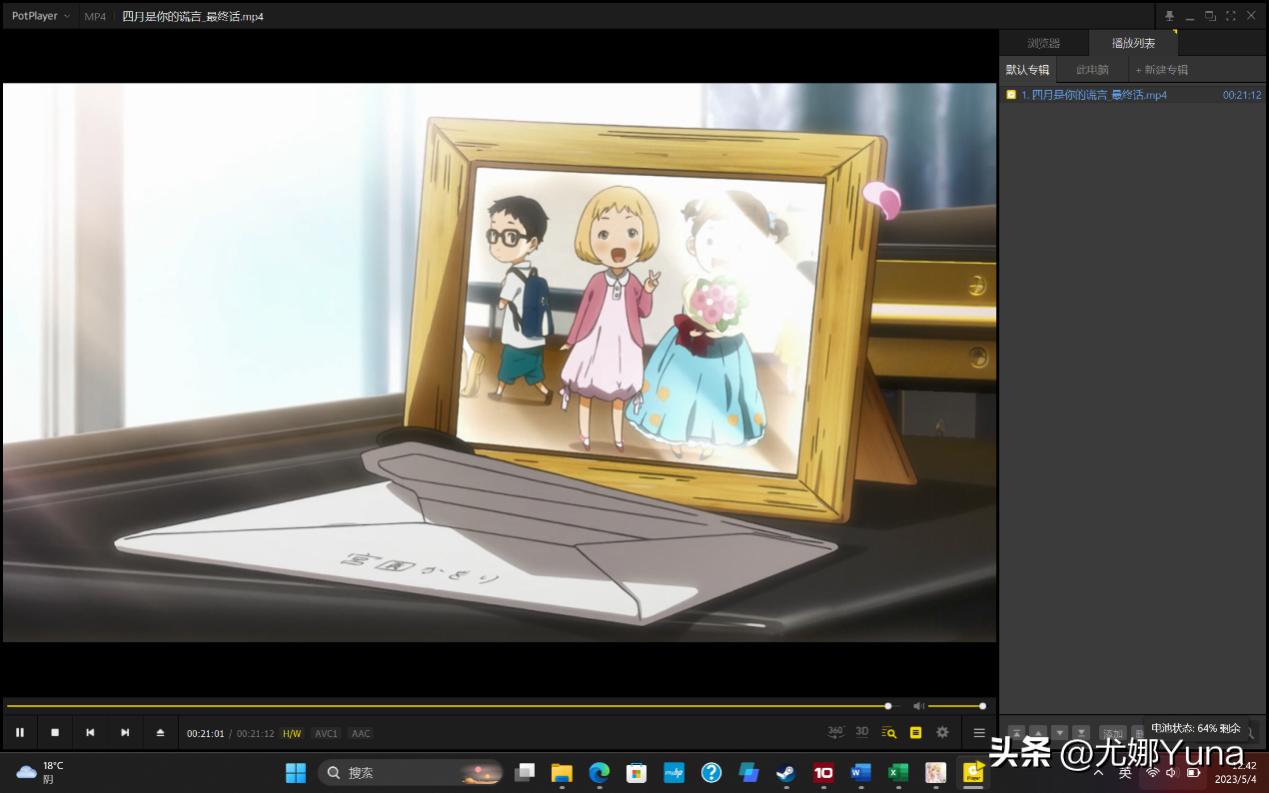Image resolution: width=1269 pixels, height=793 pixels.
Task: Click the MP4 format label in title bar
Action: pyautogui.click(x=95, y=16)
